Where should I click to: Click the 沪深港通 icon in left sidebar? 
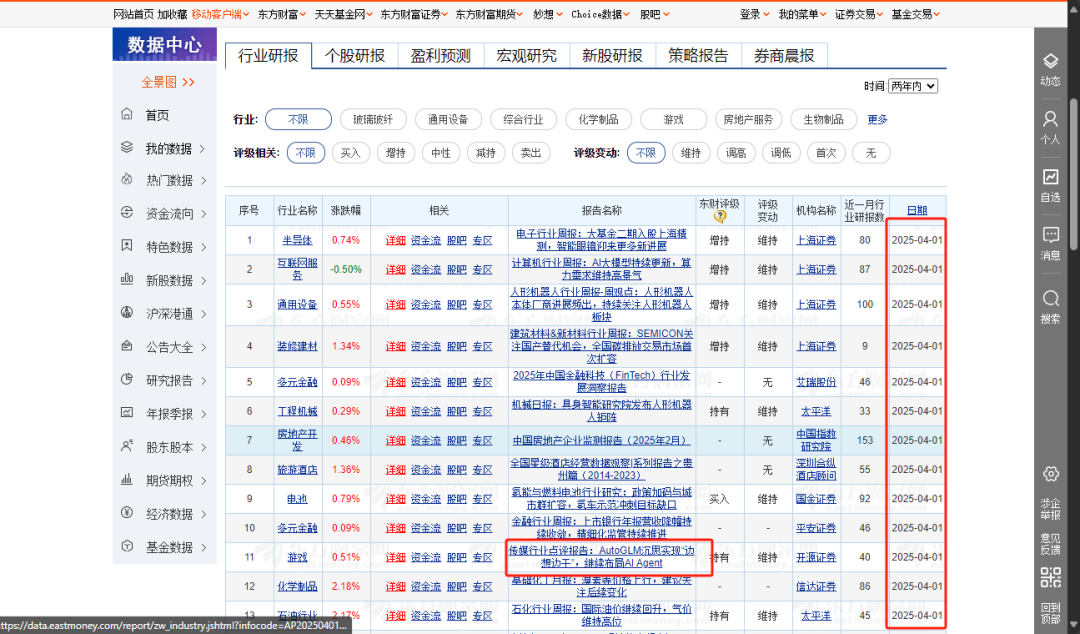pos(127,313)
